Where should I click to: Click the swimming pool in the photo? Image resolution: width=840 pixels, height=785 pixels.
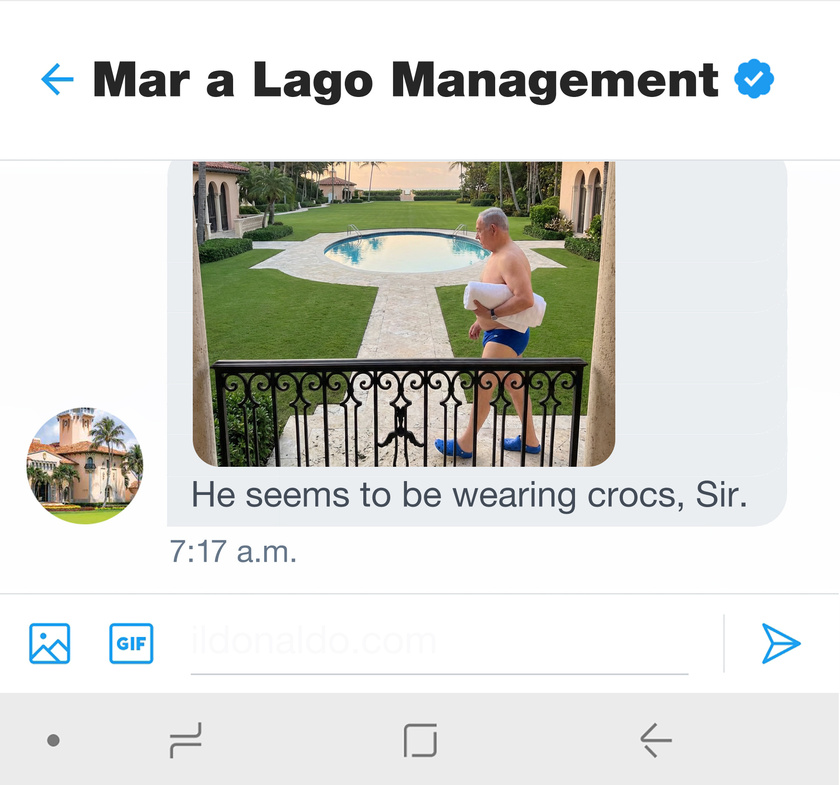[x=405, y=251]
